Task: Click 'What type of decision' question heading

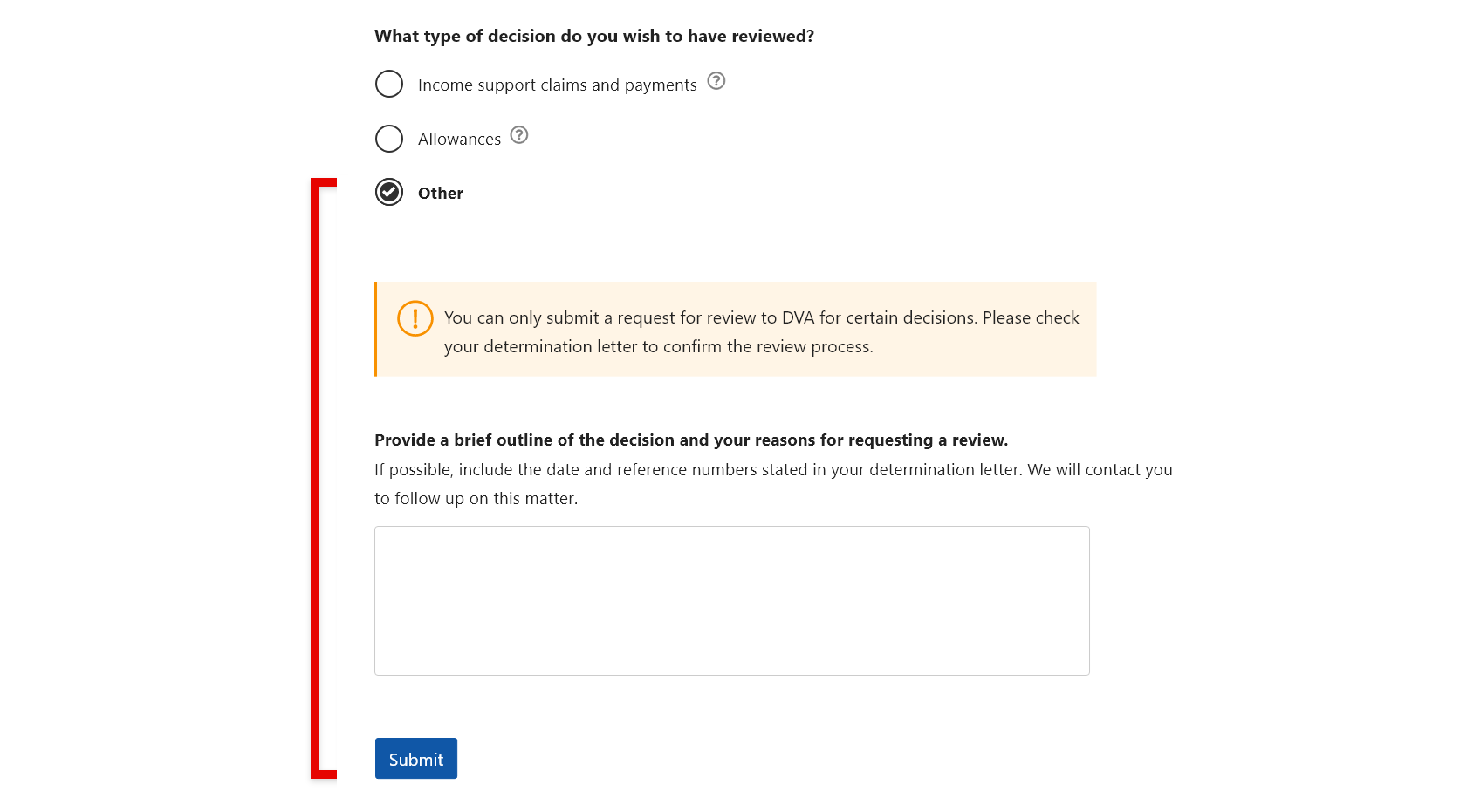Action: pos(594,36)
